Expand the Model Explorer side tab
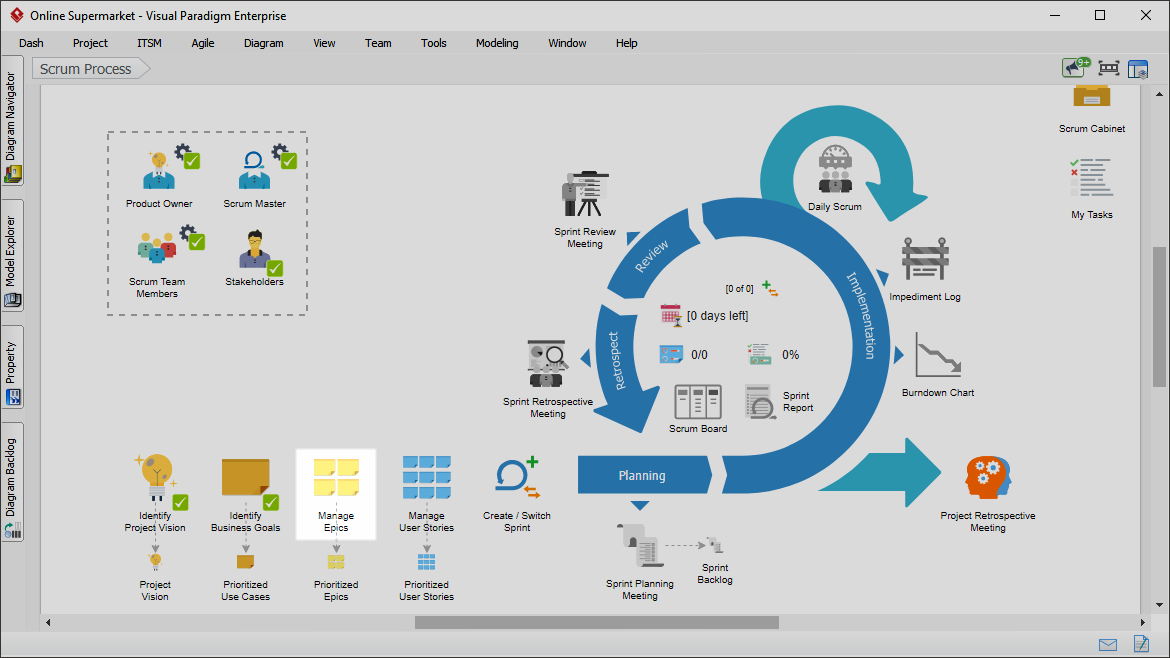The height and width of the screenshot is (658, 1170). (12, 256)
